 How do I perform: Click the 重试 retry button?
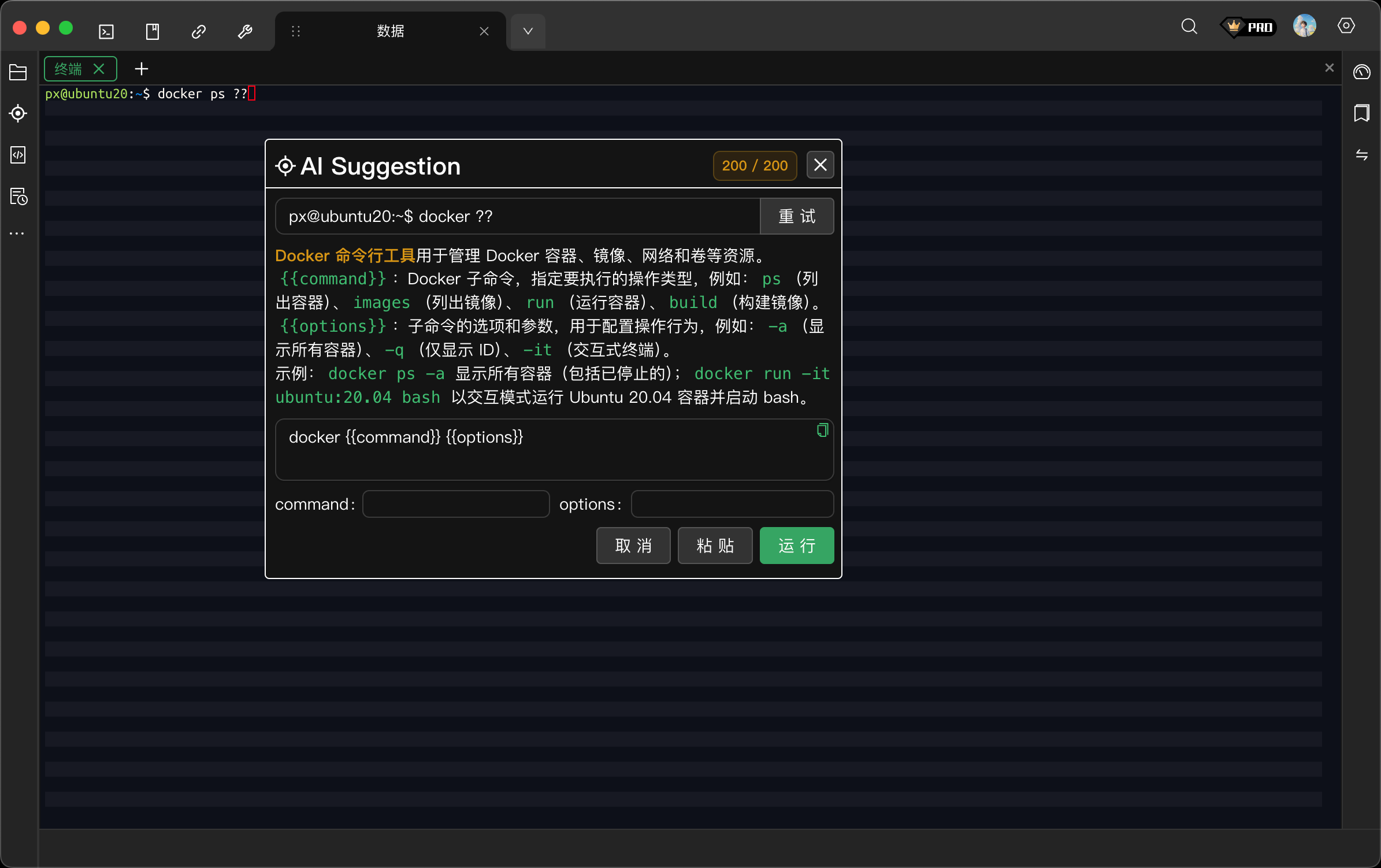pyautogui.click(x=797, y=216)
